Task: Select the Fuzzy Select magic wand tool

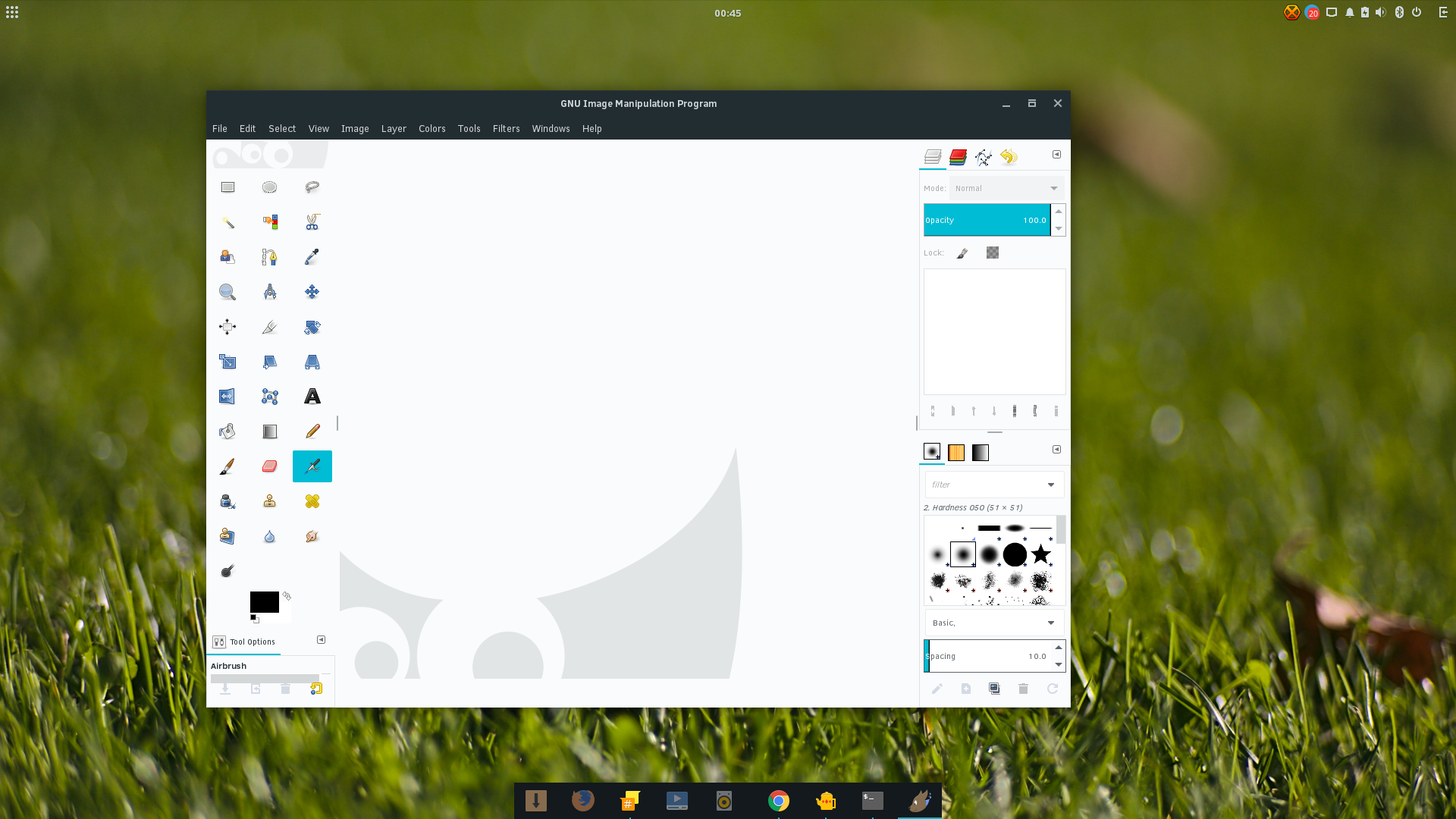Action: [x=227, y=222]
